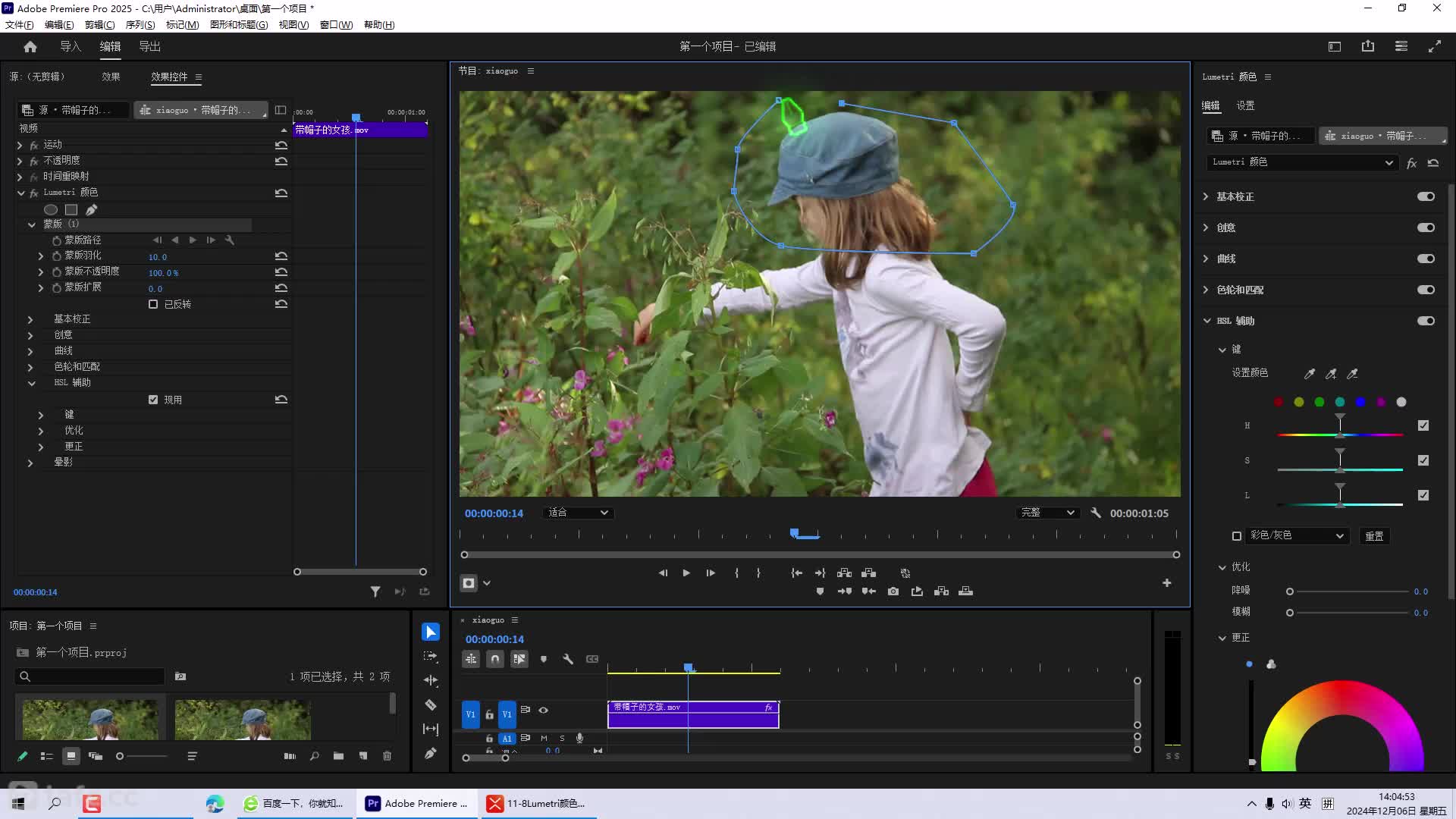The height and width of the screenshot is (819, 1456).
Task: Expand Basic Correction in Effect Controls
Action: 30,319
